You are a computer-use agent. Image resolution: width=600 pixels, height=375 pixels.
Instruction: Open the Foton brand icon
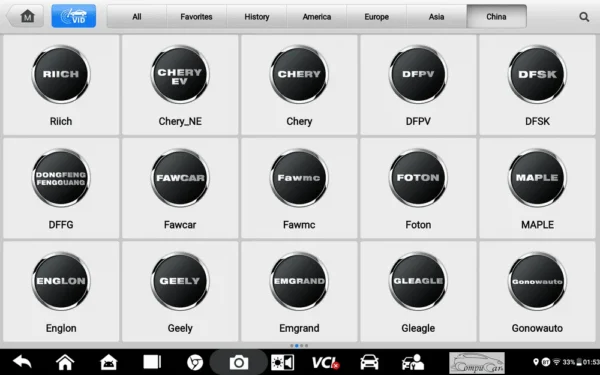coord(418,178)
